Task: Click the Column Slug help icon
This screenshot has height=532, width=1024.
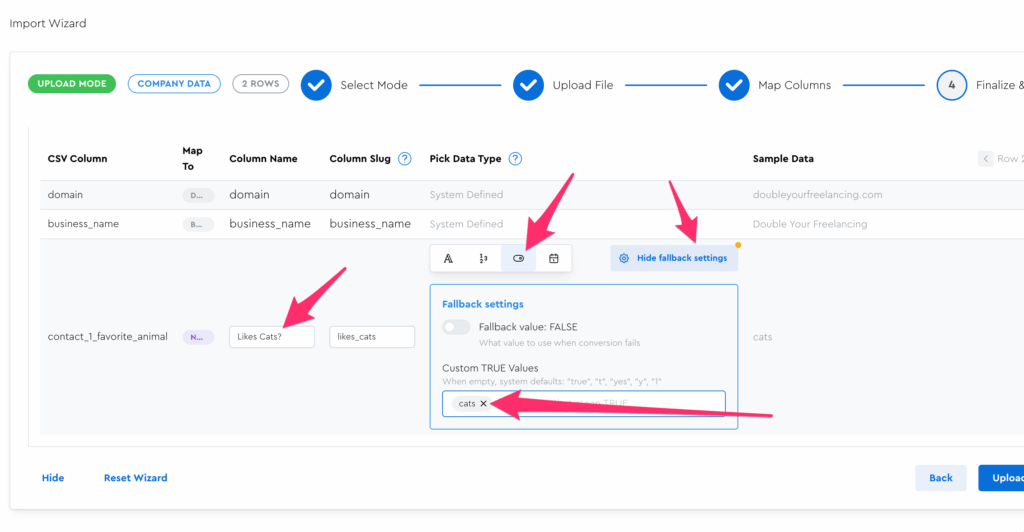Action: click(x=404, y=159)
